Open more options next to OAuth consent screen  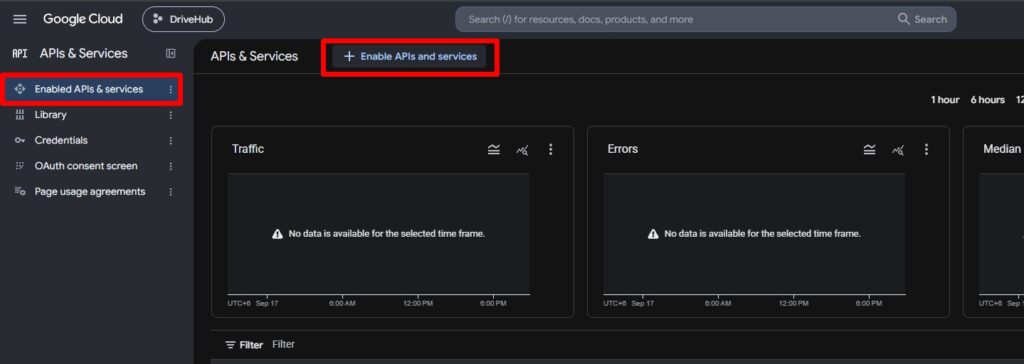[x=170, y=166]
